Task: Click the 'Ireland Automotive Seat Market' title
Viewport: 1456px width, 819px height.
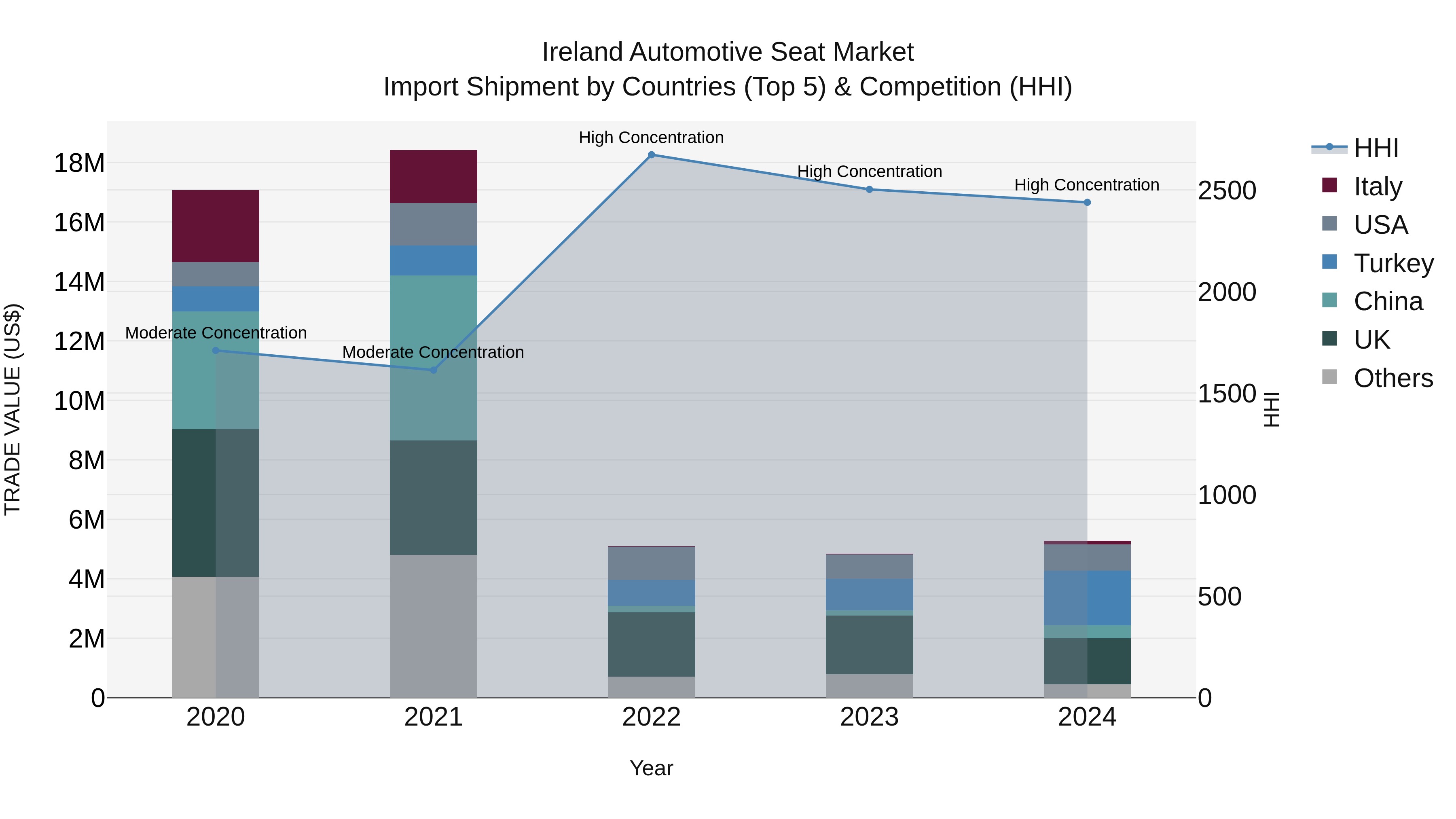Action: [x=728, y=52]
